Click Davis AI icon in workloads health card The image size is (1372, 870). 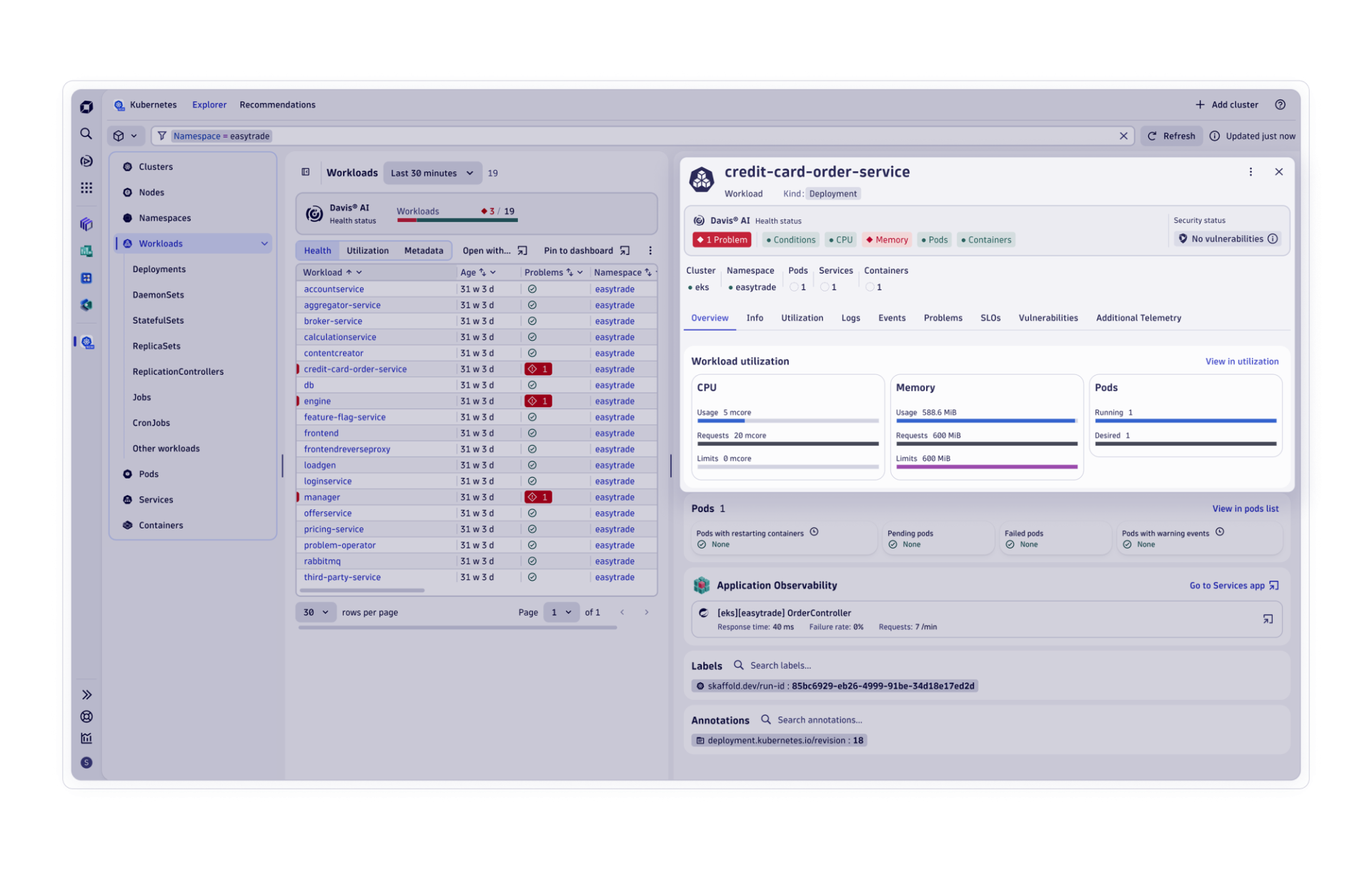pos(314,214)
